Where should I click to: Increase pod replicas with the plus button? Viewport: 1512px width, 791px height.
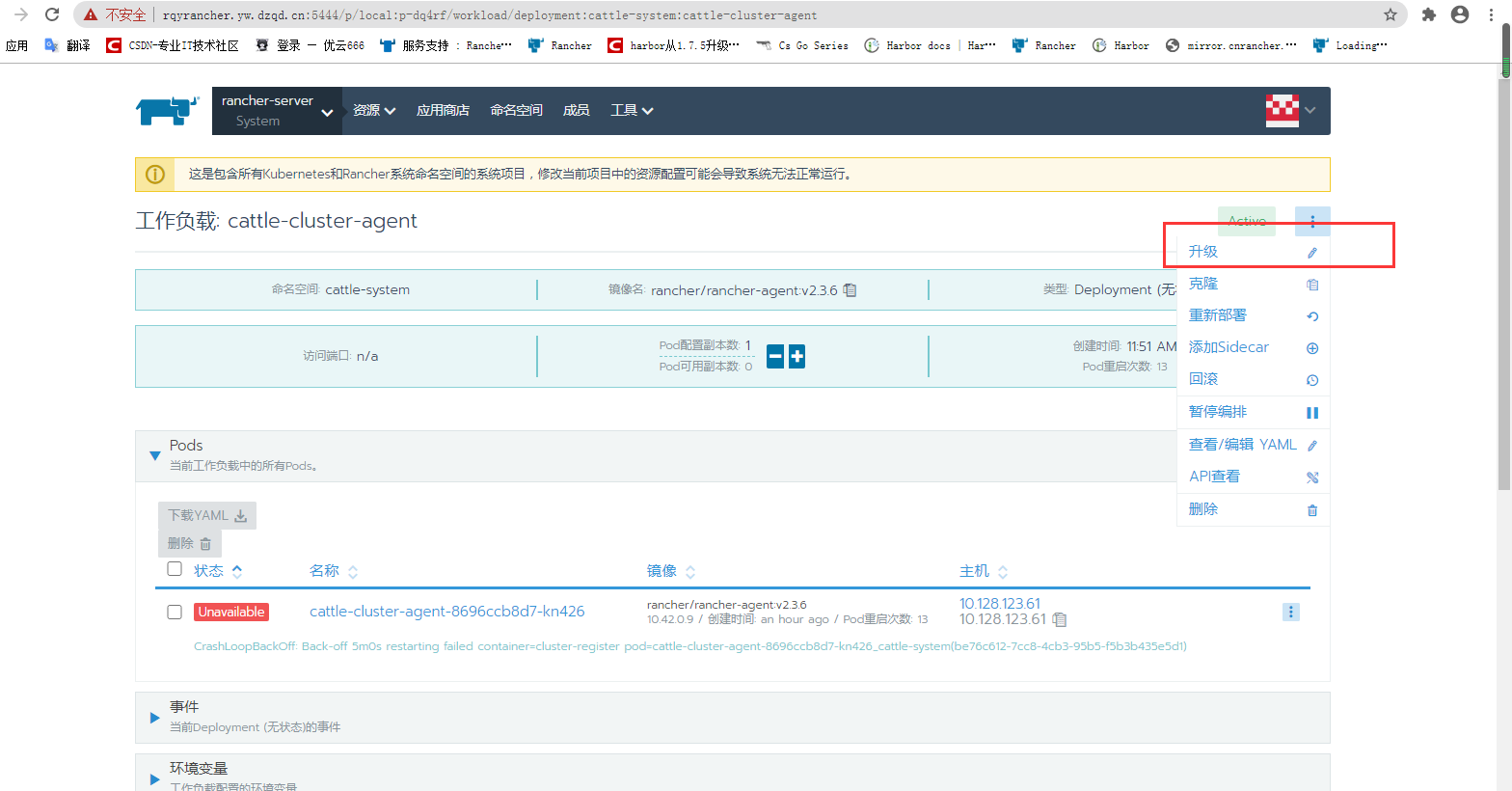(796, 356)
